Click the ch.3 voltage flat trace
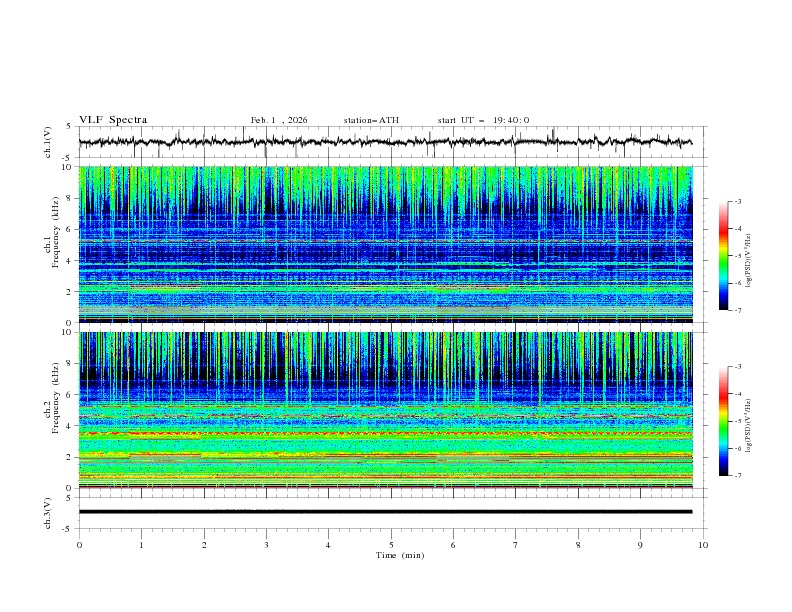The height and width of the screenshot is (612, 792). (x=385, y=512)
